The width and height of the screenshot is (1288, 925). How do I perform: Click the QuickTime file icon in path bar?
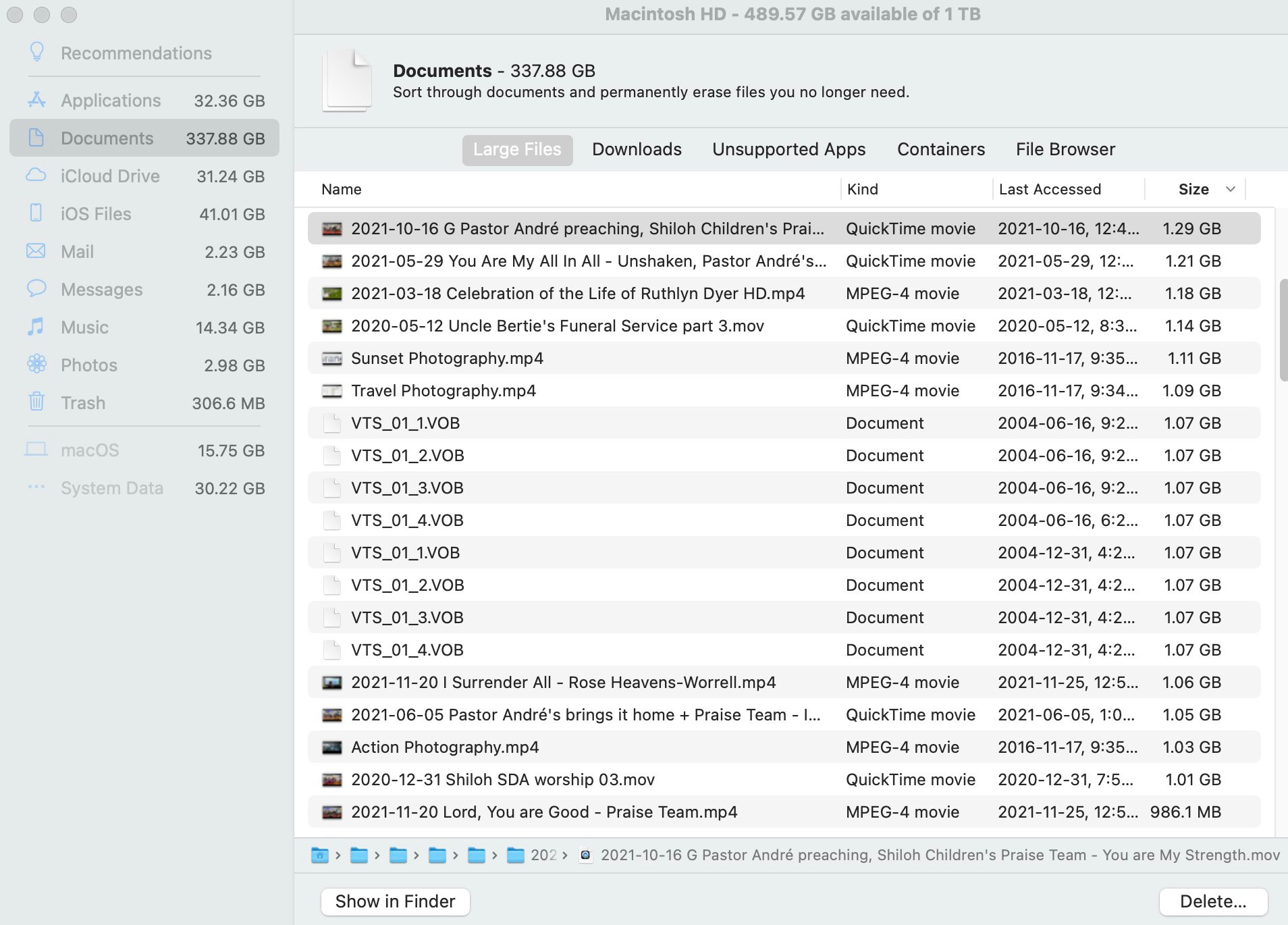(586, 855)
